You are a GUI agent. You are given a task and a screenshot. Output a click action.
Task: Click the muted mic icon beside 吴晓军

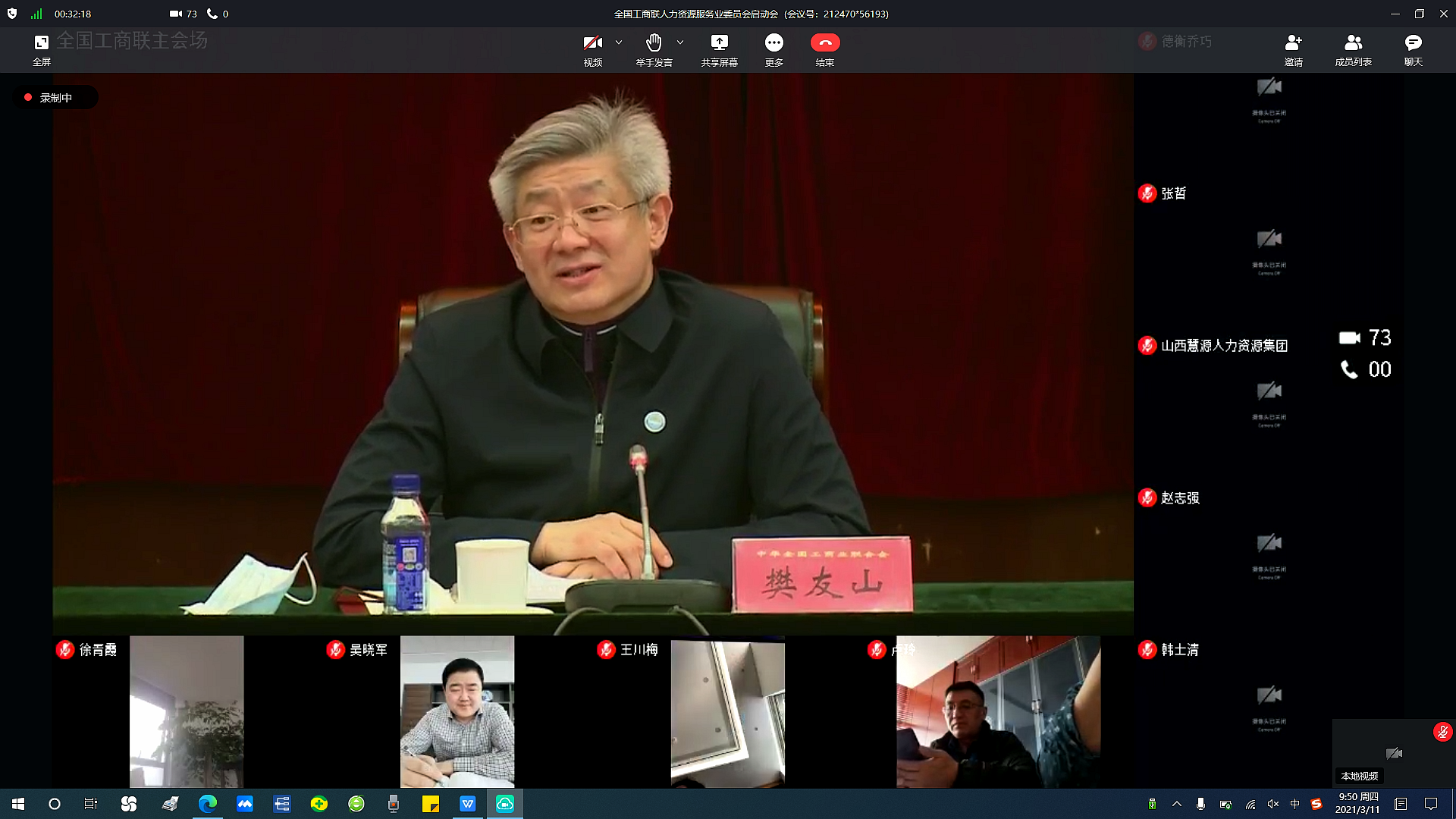[x=336, y=650]
